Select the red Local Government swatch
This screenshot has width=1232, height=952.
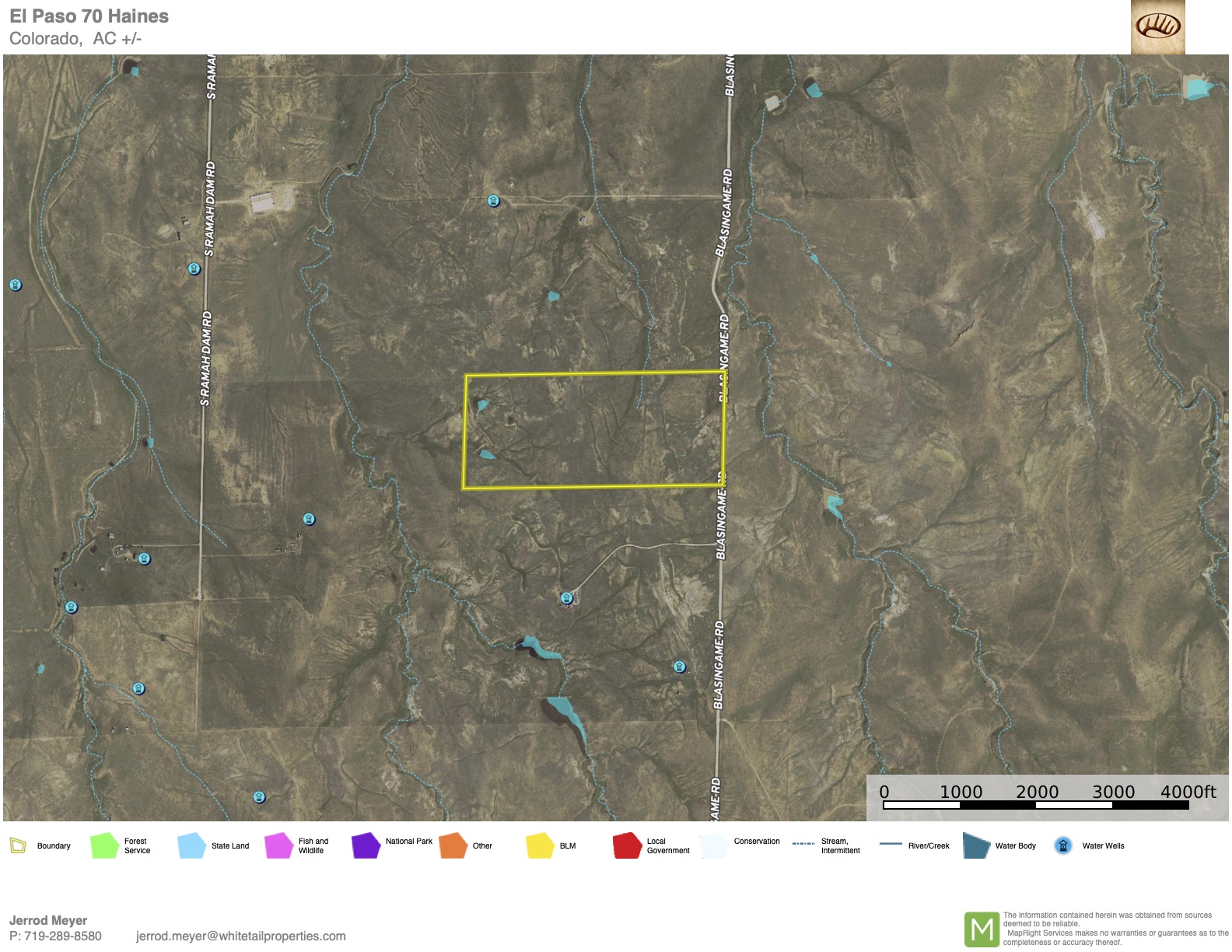[x=626, y=845]
